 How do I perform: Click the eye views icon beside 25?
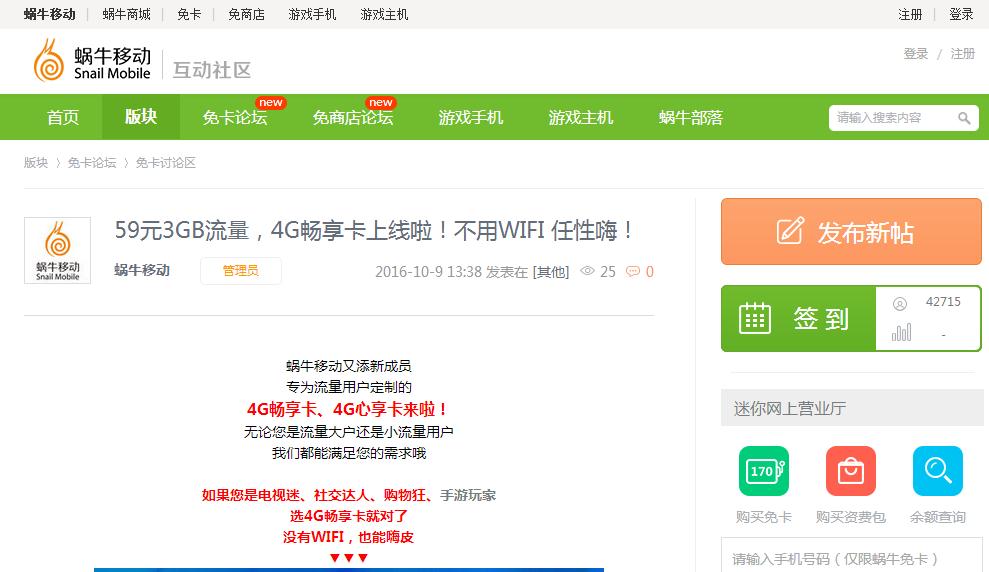point(587,271)
